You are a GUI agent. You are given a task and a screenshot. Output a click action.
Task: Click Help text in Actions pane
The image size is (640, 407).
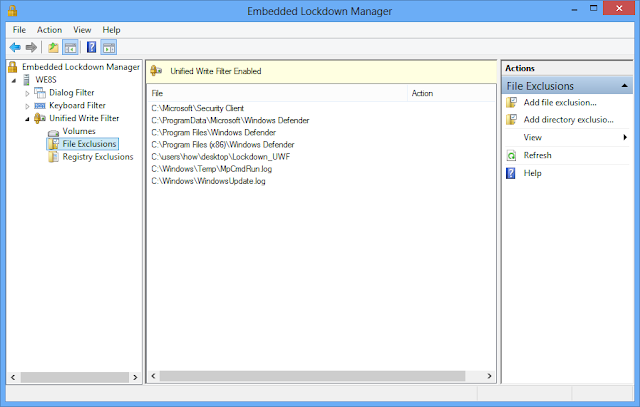click(533, 173)
